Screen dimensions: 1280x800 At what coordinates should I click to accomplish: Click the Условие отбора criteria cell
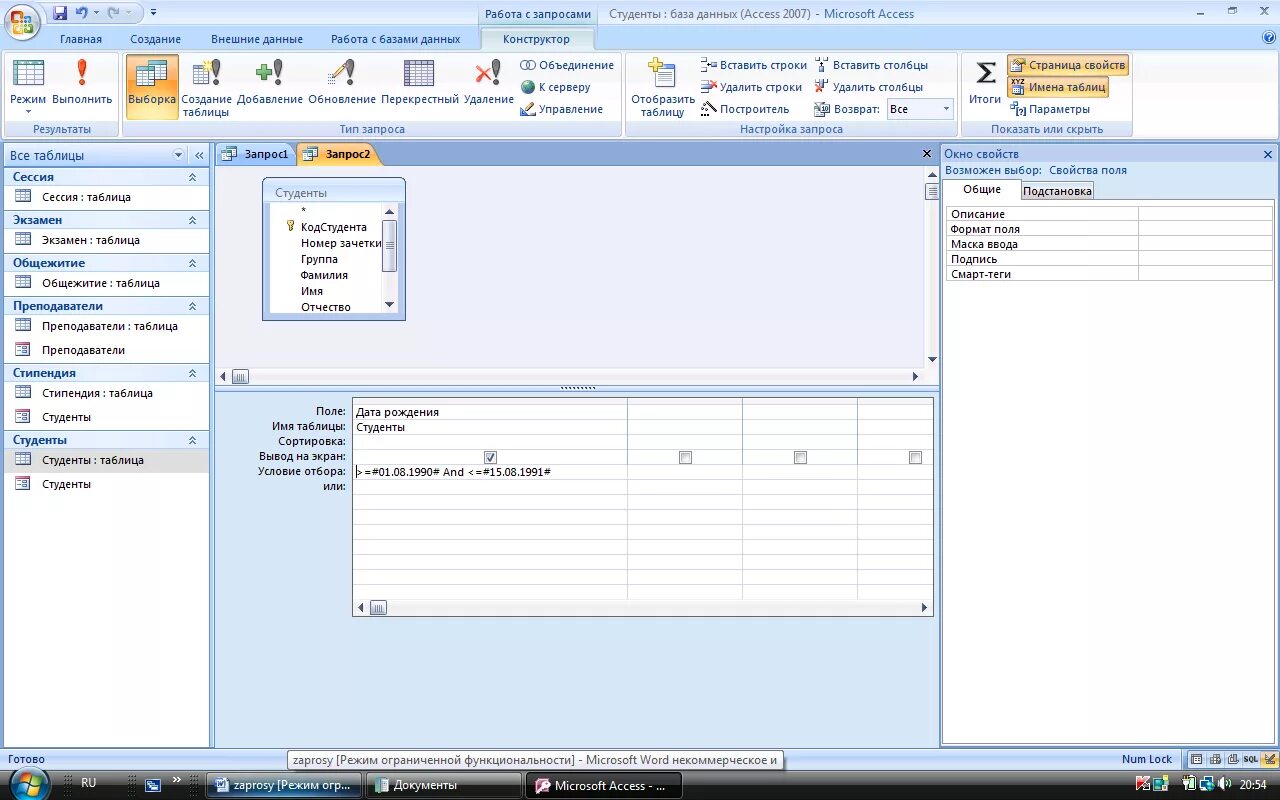(x=490, y=472)
